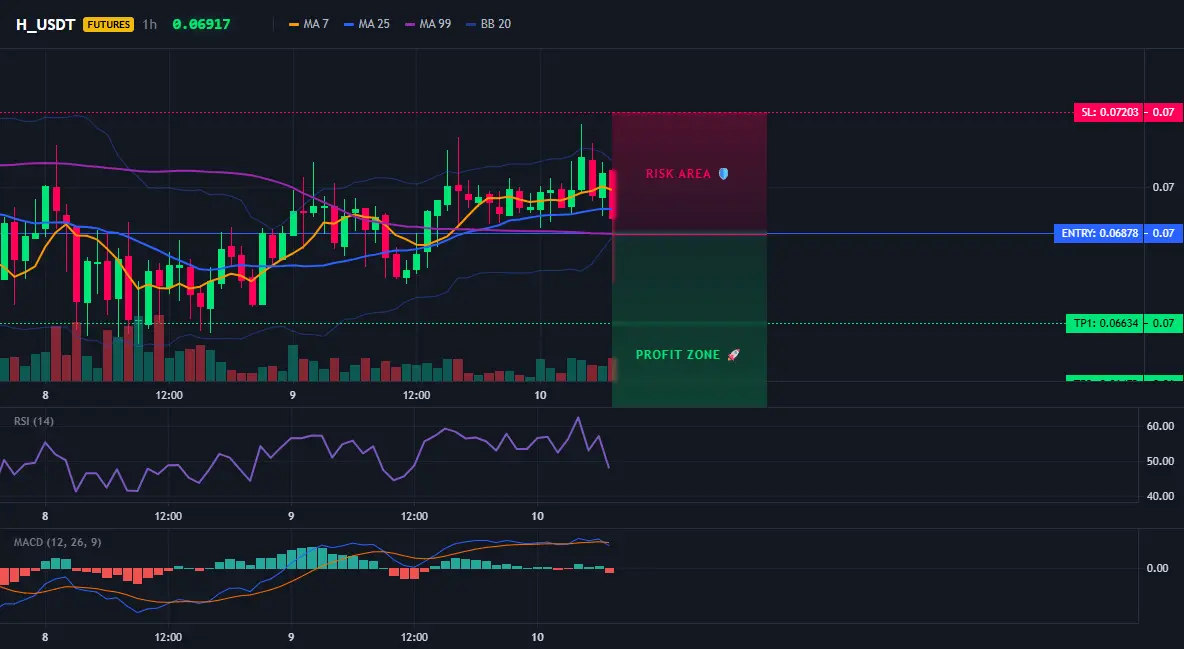The width and height of the screenshot is (1184, 649).
Task: Click the RSI (14) indicator label
Action: (x=34, y=421)
